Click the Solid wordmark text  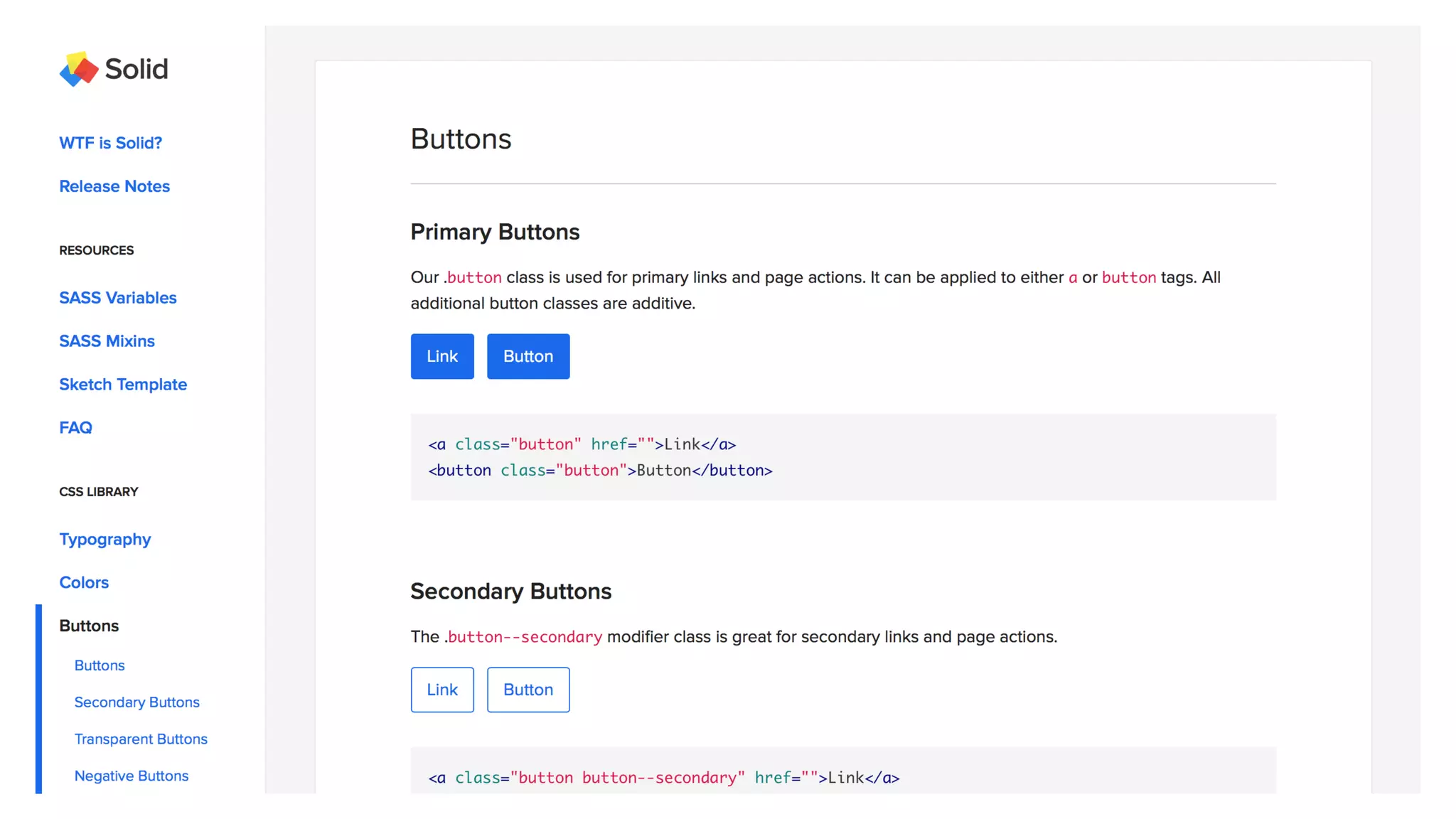[x=136, y=69]
